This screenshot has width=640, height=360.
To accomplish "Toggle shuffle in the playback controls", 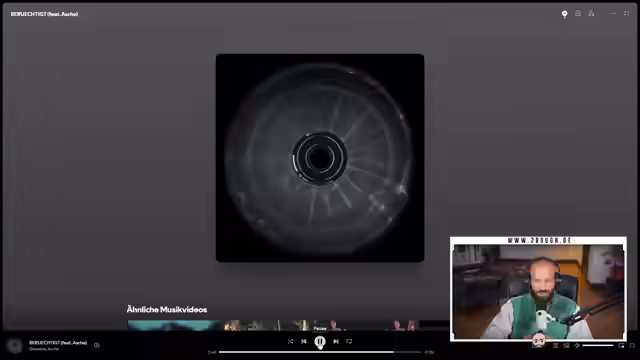I will [x=290, y=341].
